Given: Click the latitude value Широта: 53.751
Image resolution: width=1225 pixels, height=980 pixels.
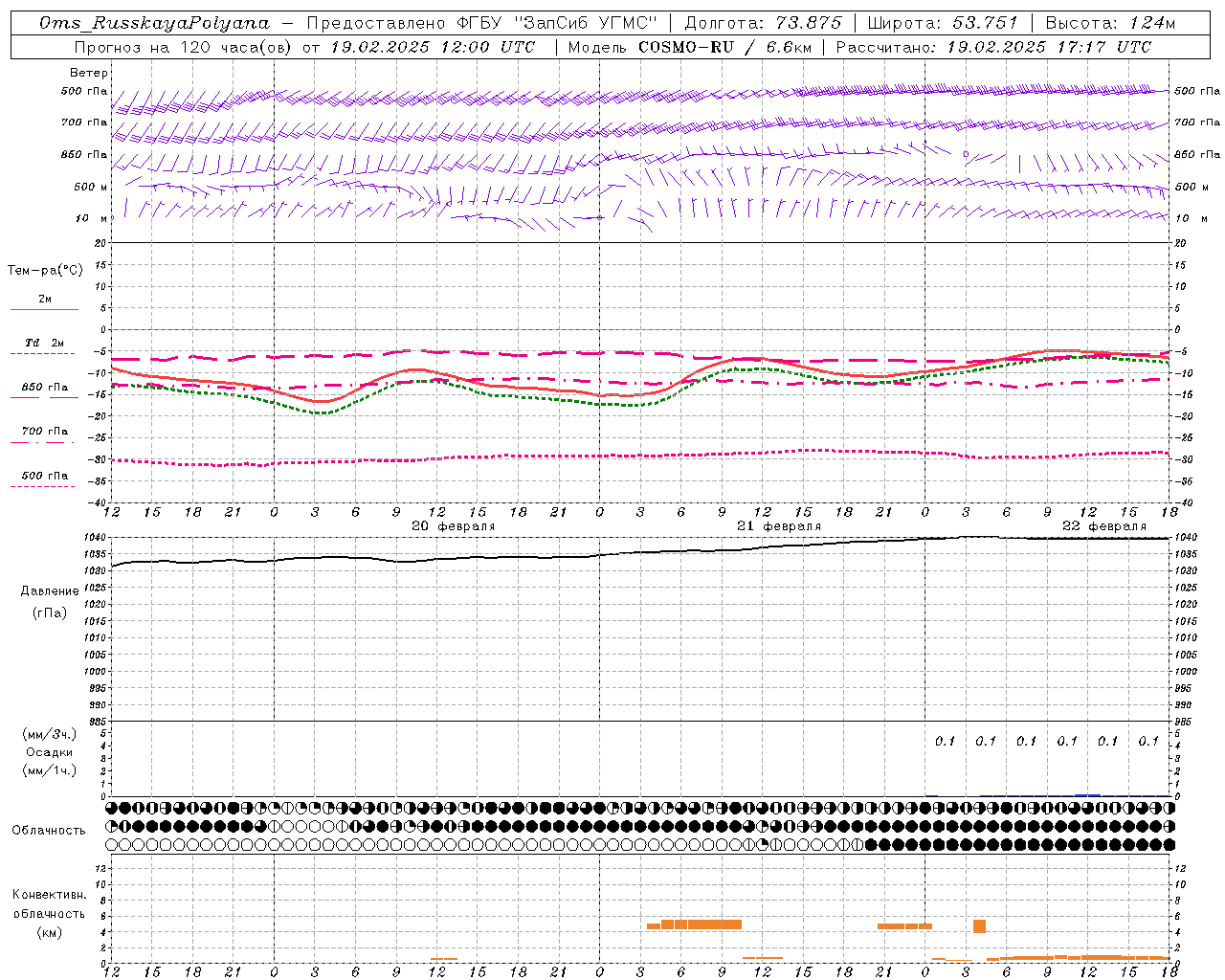Looking at the screenshot, I should tap(943, 23).
